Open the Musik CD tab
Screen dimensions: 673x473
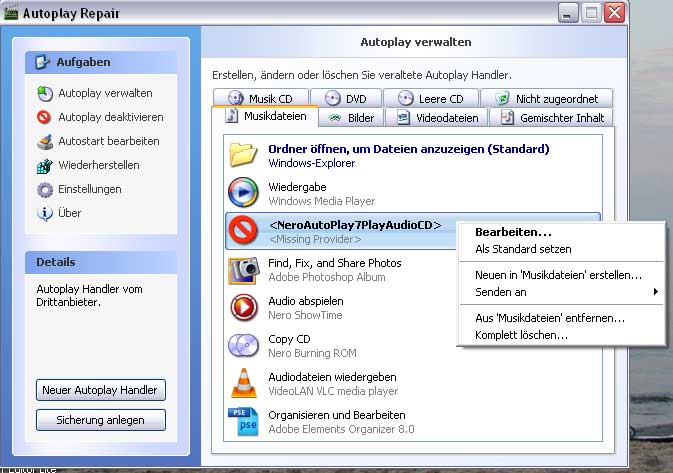261,98
